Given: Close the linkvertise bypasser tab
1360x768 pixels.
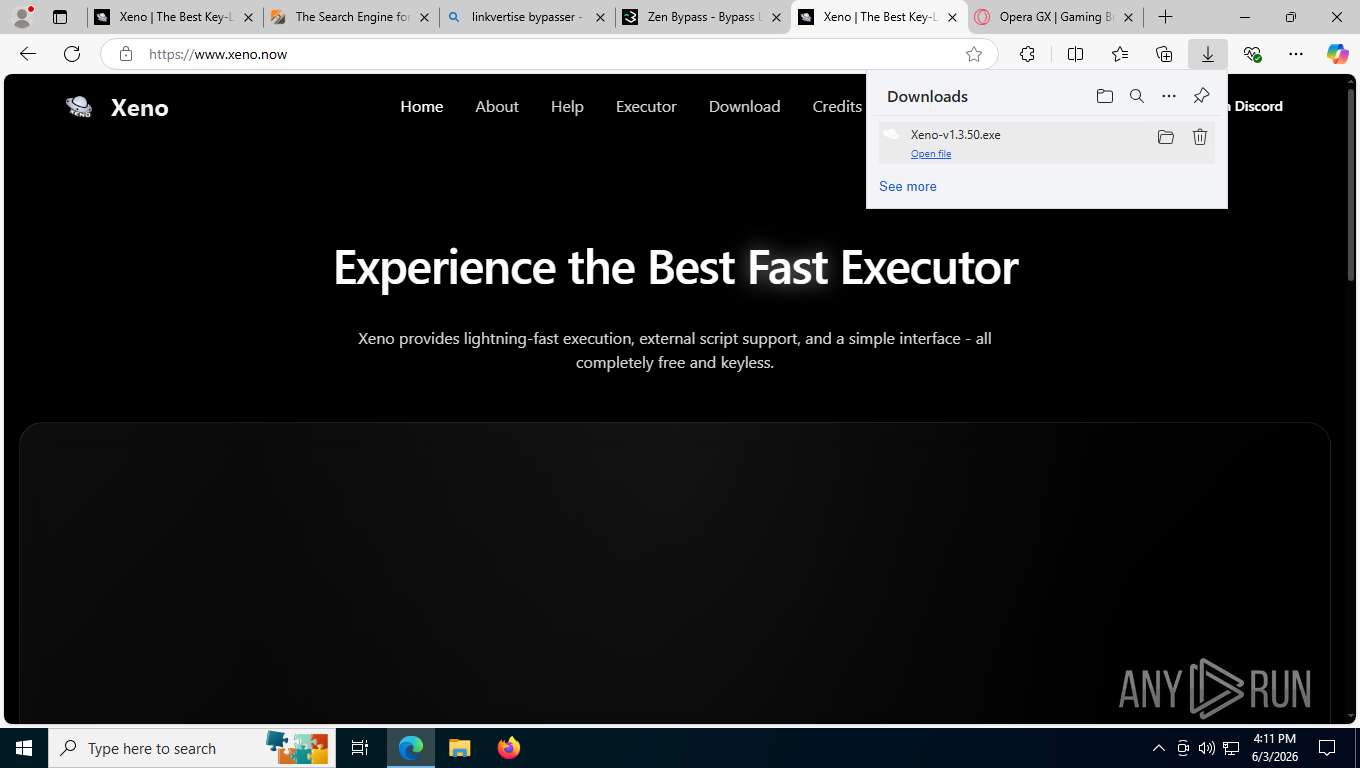Looking at the screenshot, I should (x=601, y=17).
